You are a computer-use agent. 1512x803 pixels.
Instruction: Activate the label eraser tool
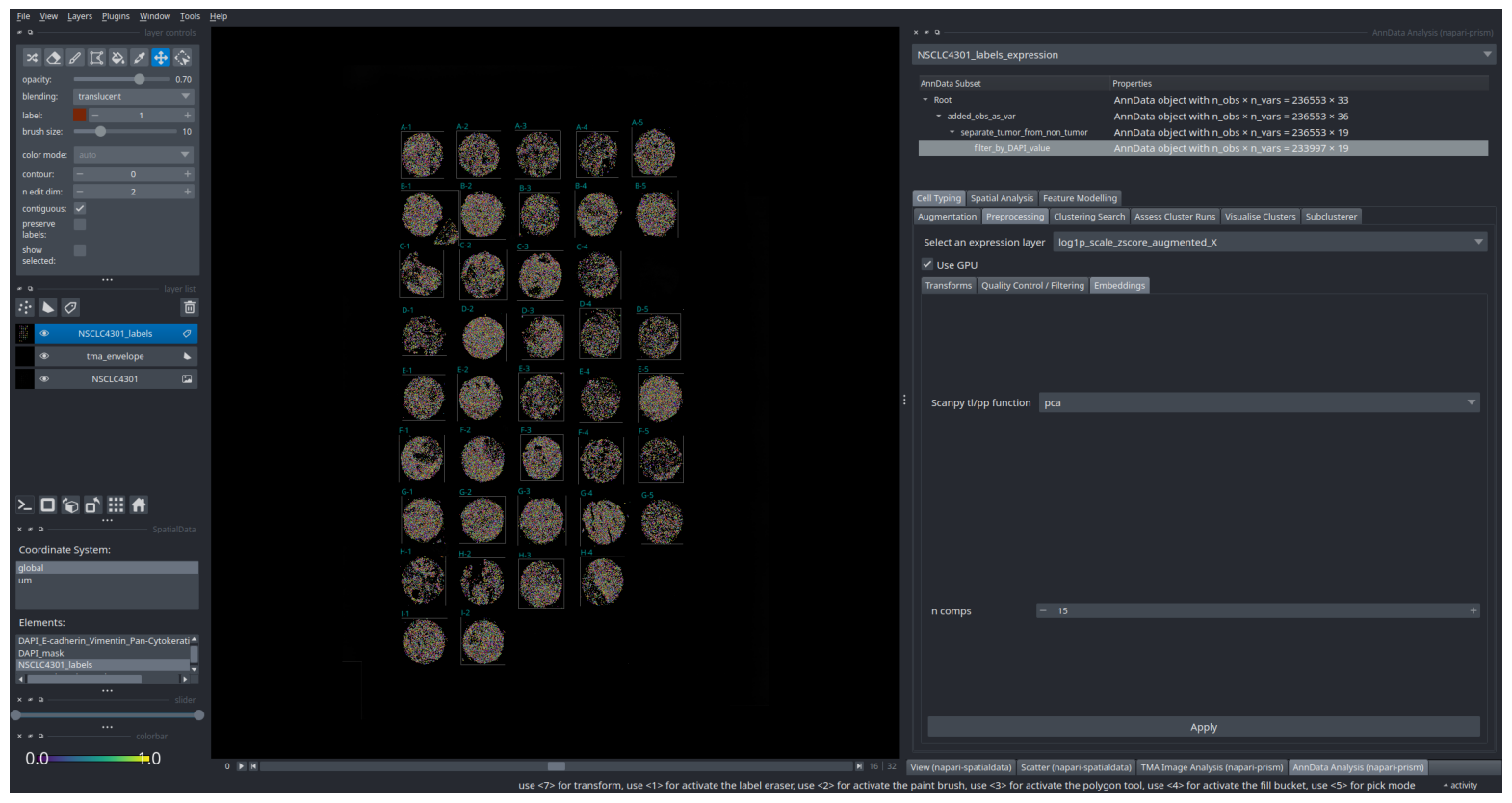(x=54, y=58)
